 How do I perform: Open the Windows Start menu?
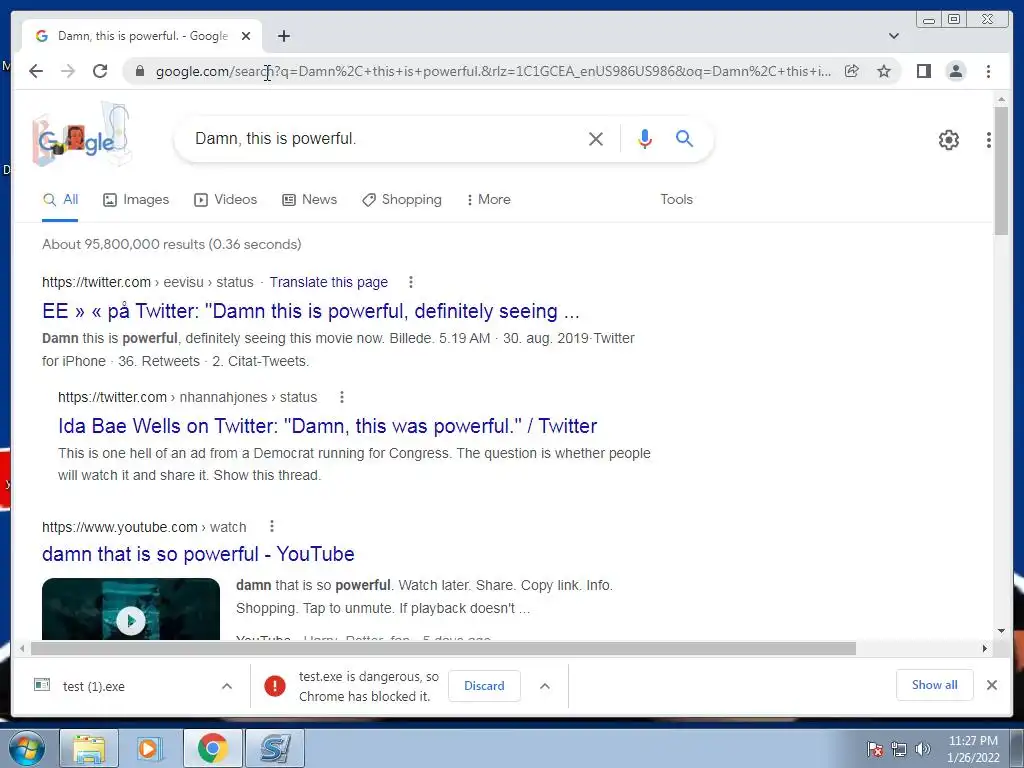27,748
